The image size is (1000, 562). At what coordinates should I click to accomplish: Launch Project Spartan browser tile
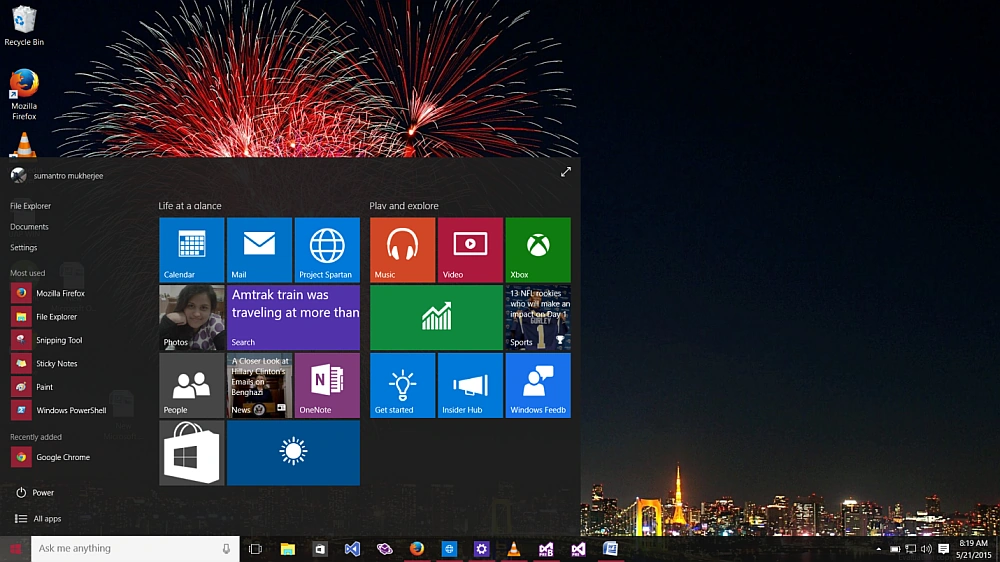327,249
